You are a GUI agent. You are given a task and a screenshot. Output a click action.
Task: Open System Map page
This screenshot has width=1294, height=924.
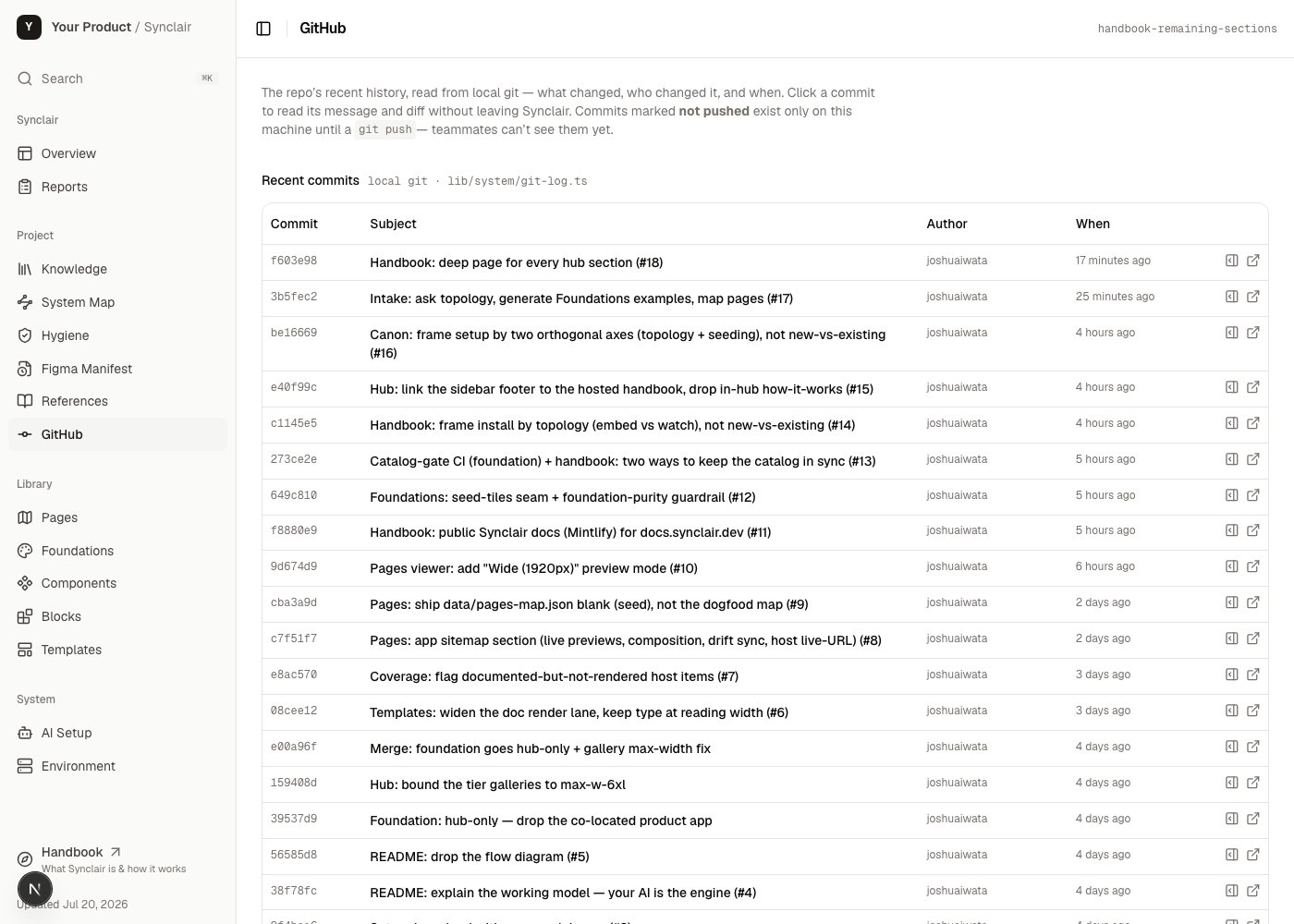point(117,302)
